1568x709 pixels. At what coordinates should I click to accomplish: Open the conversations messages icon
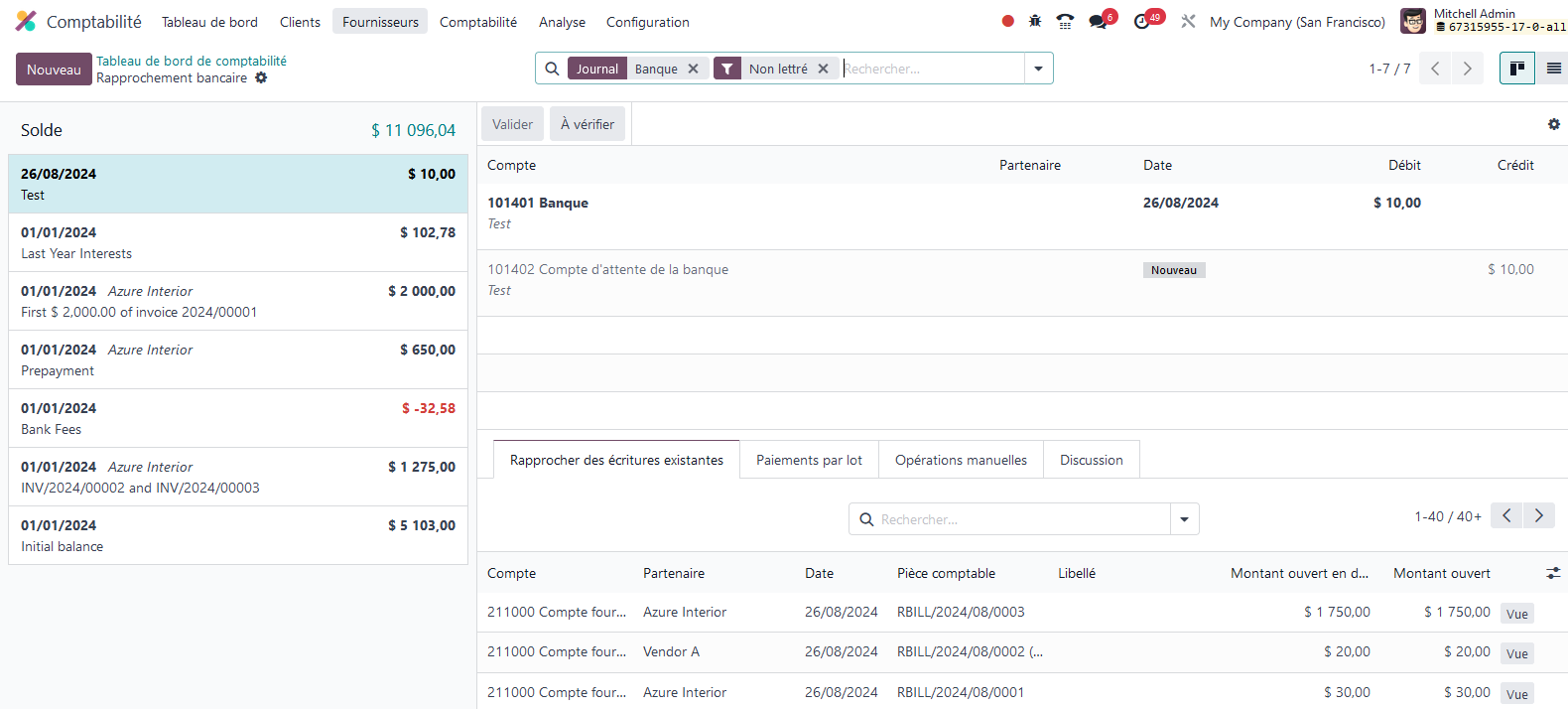click(1098, 21)
